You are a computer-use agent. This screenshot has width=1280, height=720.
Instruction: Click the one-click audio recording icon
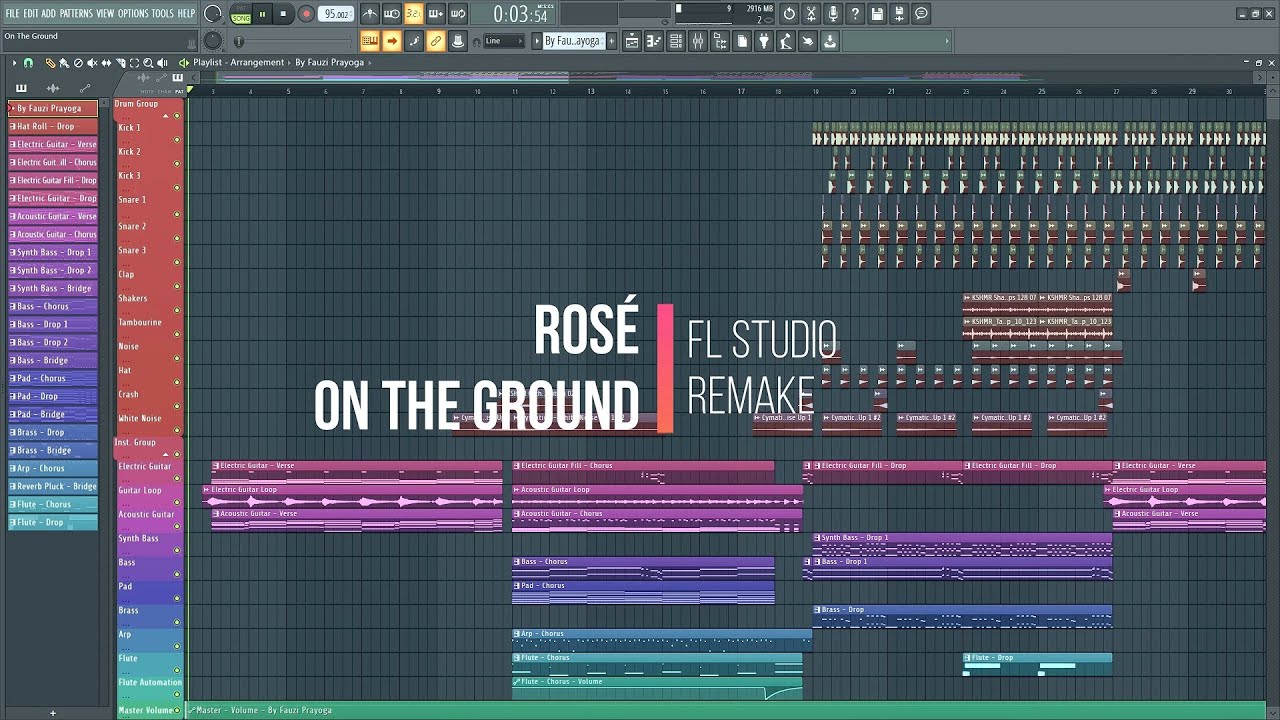pyautogui.click(x=808, y=41)
